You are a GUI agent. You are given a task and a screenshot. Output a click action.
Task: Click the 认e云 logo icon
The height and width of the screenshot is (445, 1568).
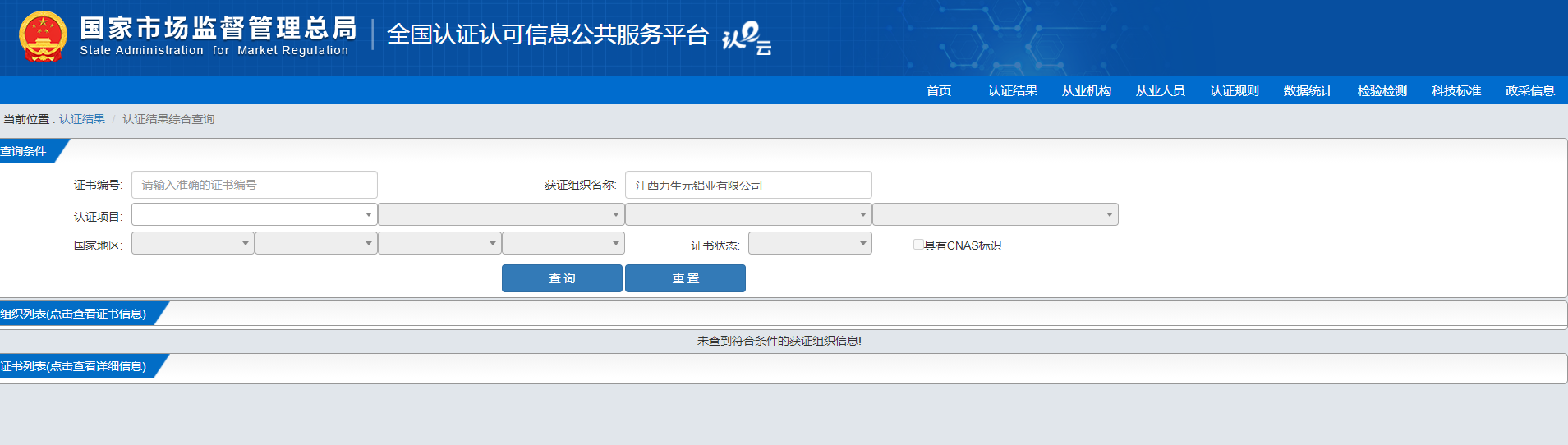coord(747,38)
